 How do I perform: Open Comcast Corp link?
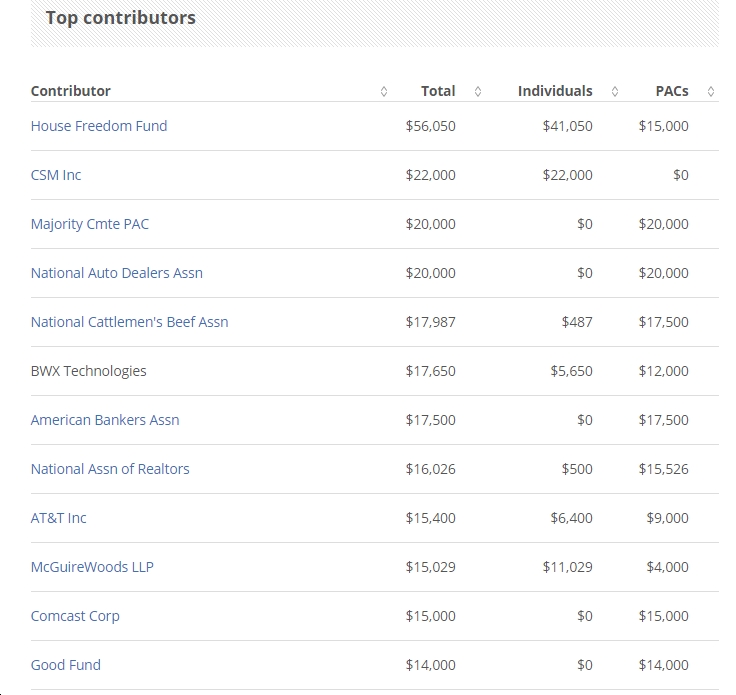tap(75, 616)
